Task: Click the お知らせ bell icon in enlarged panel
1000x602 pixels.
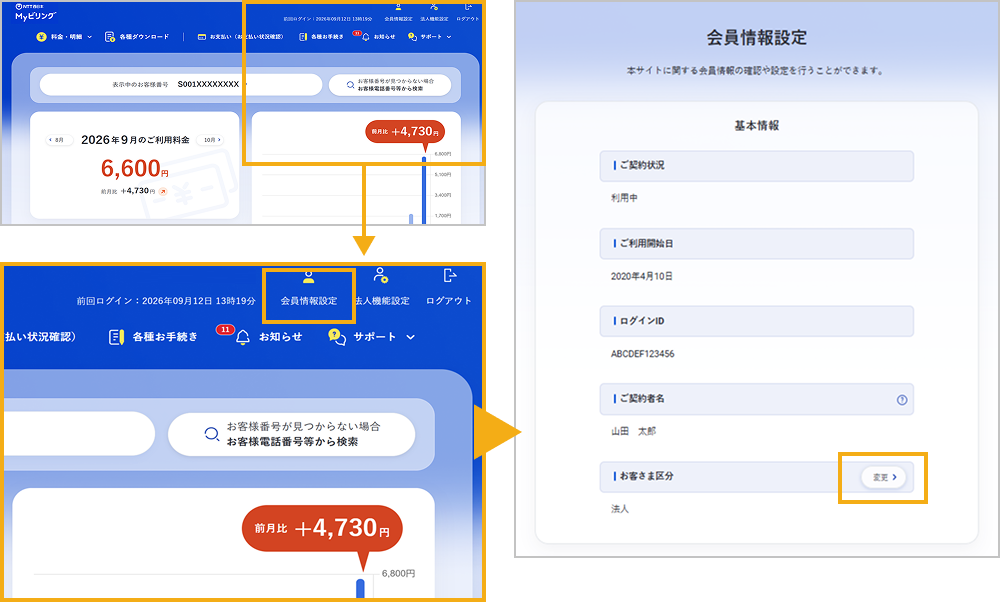Action: (242, 337)
